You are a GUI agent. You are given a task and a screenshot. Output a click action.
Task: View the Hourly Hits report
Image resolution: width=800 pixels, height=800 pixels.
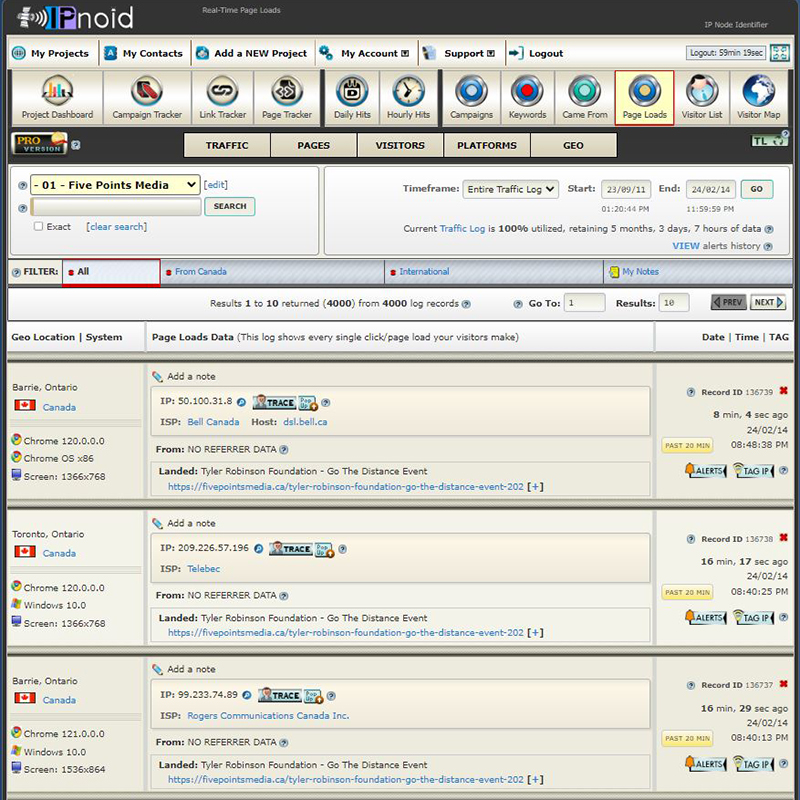tap(408, 98)
